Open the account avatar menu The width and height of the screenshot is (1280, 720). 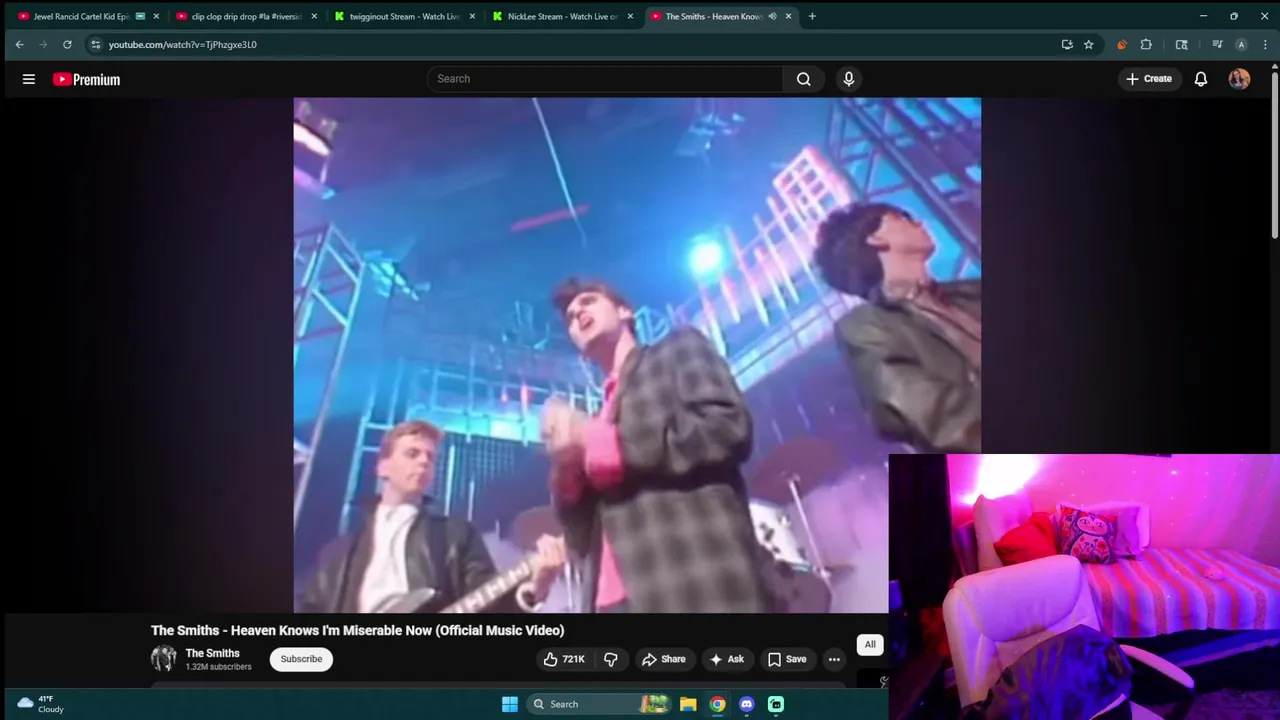(x=1239, y=79)
